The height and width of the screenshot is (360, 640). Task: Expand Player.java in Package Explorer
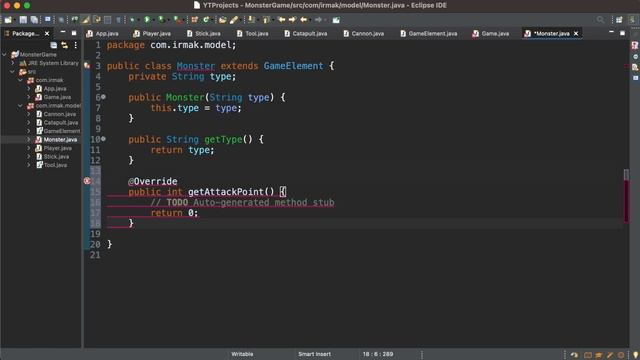pos(29,148)
